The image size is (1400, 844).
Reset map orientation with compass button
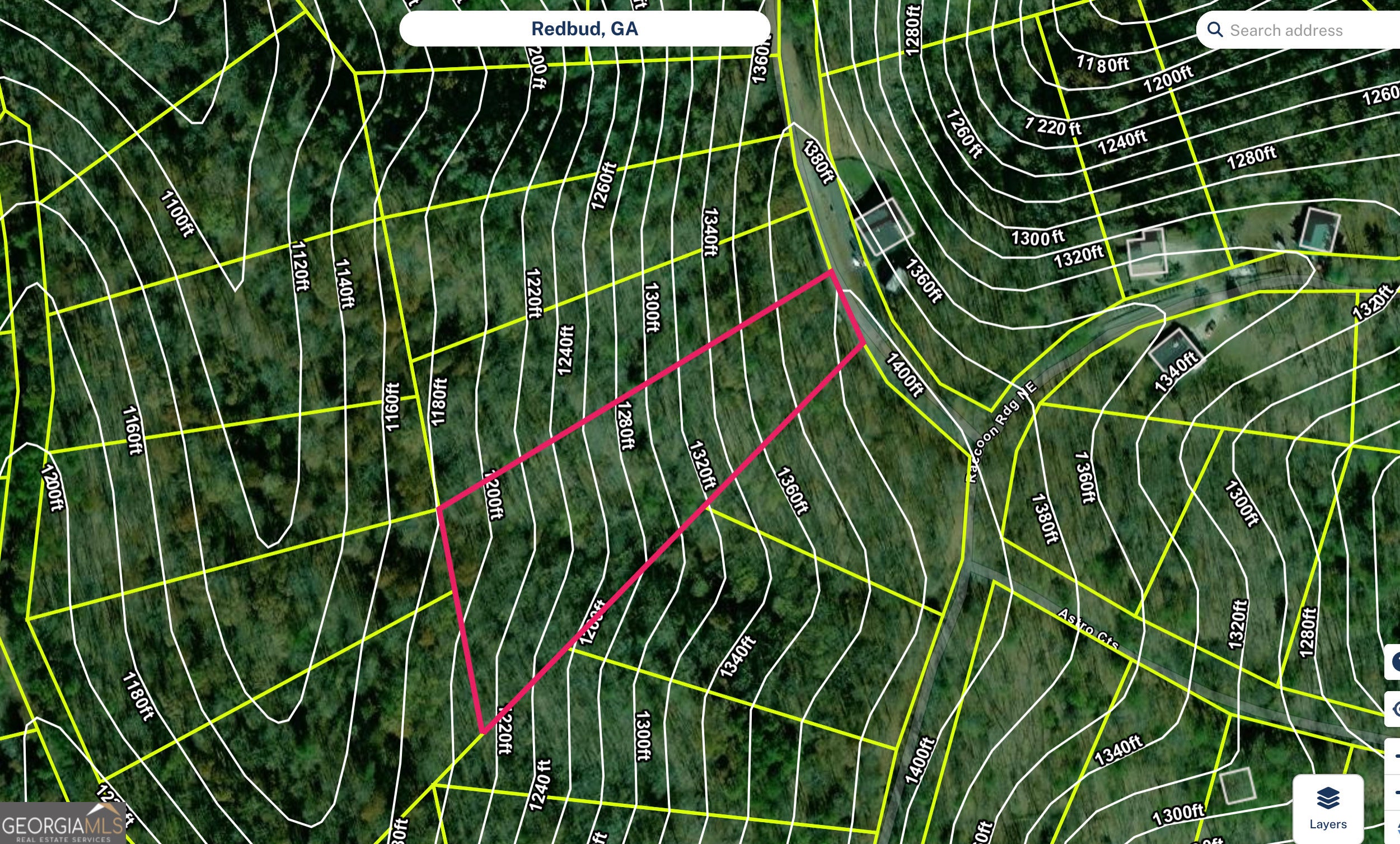pyautogui.click(x=1395, y=828)
